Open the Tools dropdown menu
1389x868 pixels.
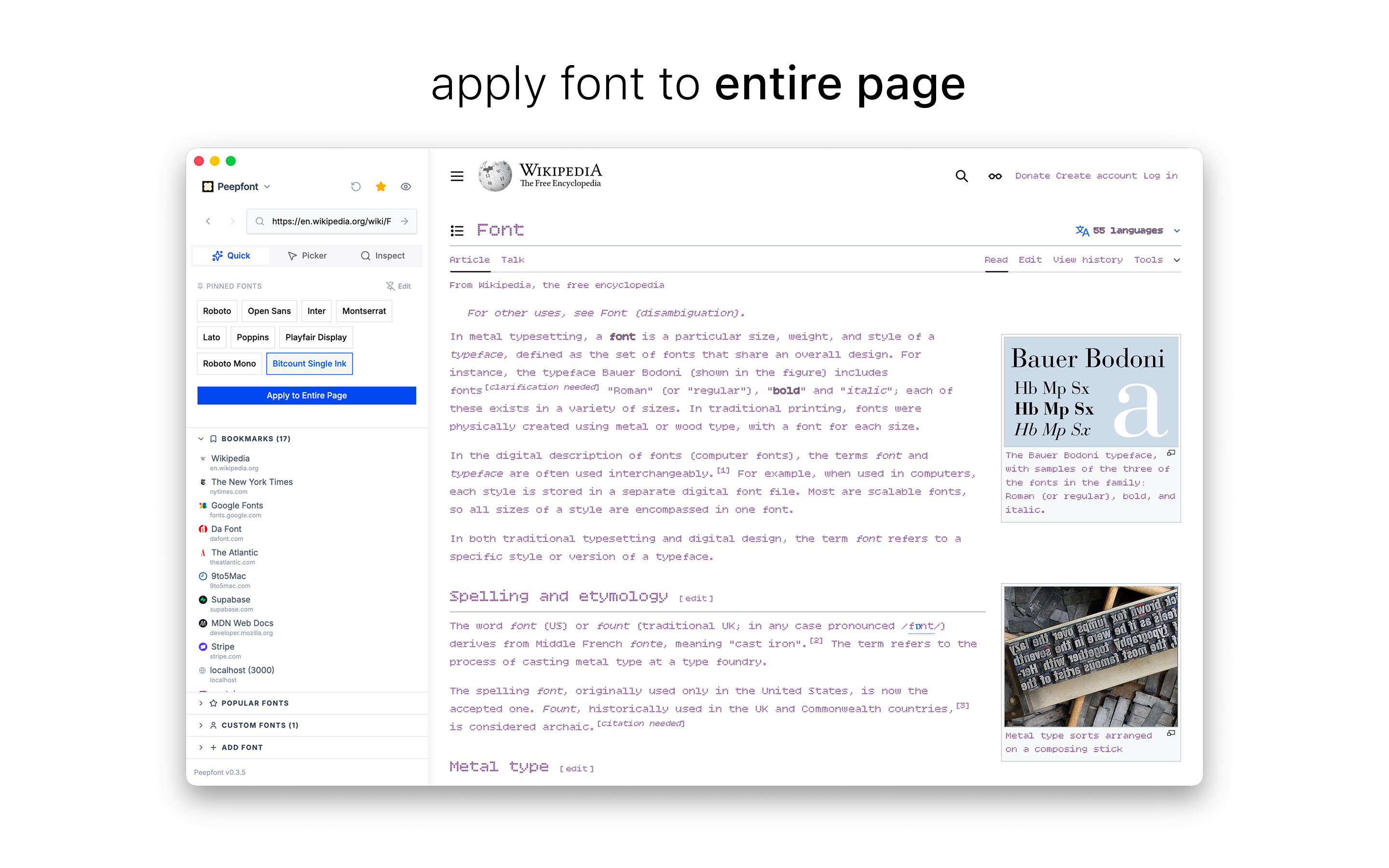tap(1157, 260)
